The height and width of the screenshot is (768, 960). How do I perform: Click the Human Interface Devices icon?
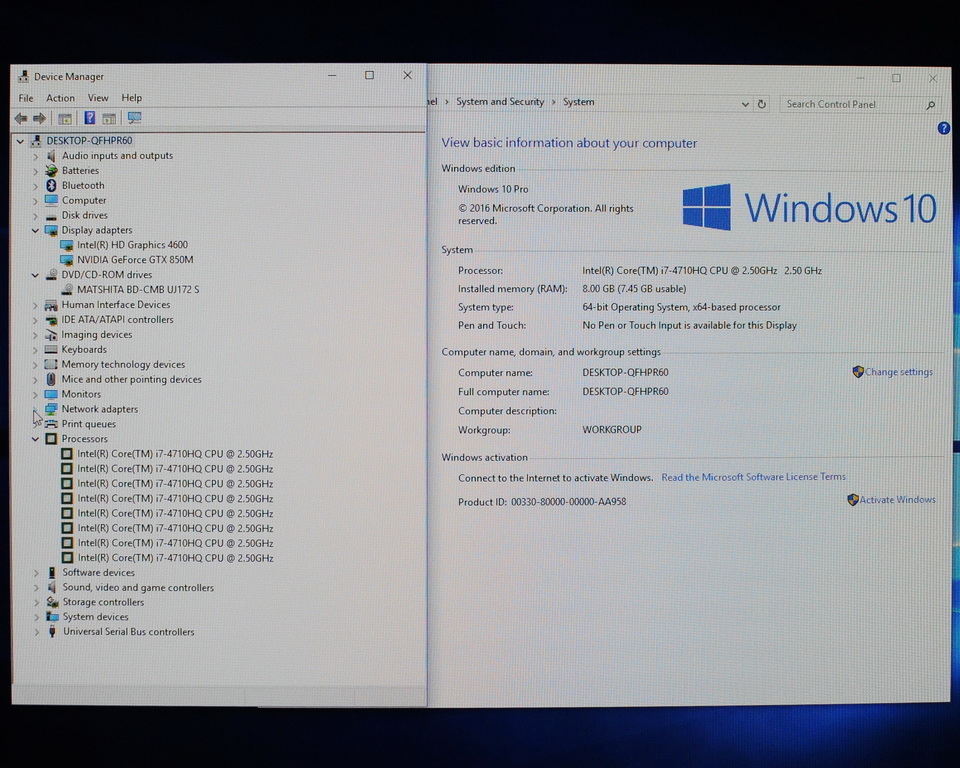51,304
